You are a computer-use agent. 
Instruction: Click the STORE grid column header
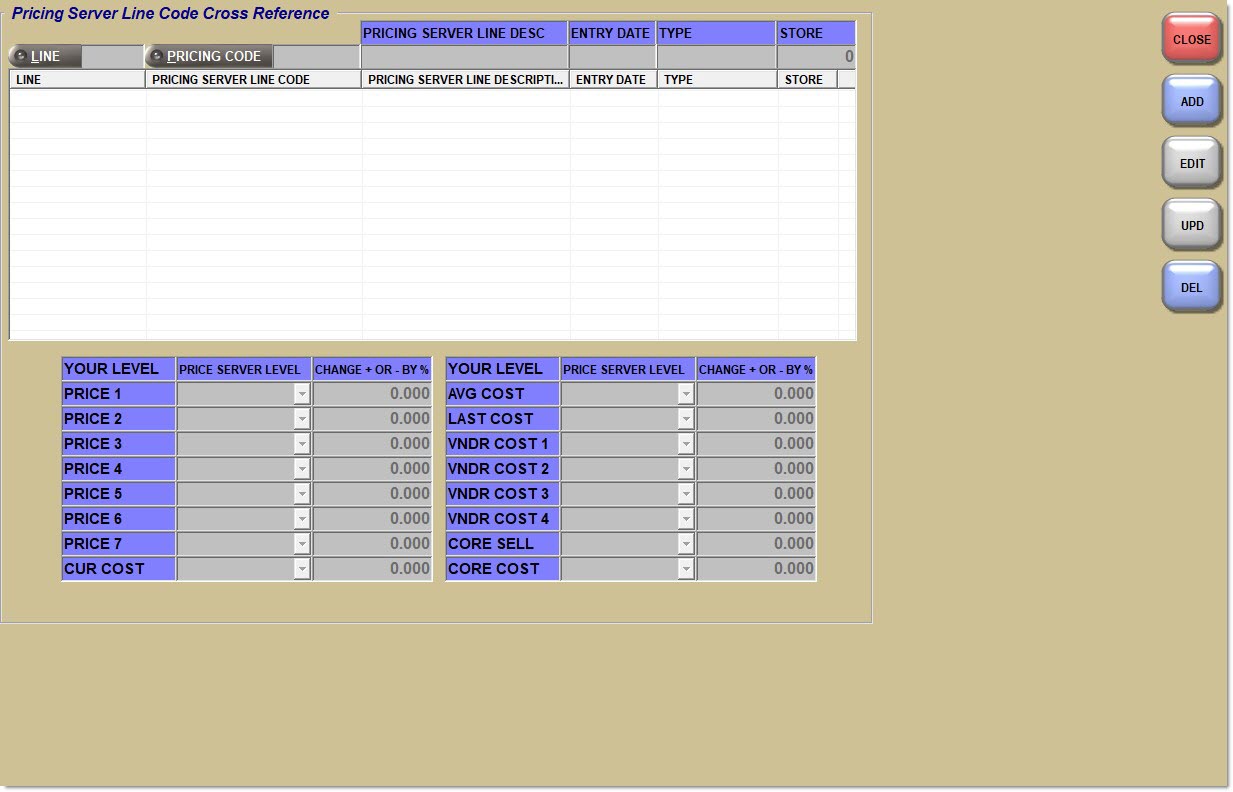806,80
